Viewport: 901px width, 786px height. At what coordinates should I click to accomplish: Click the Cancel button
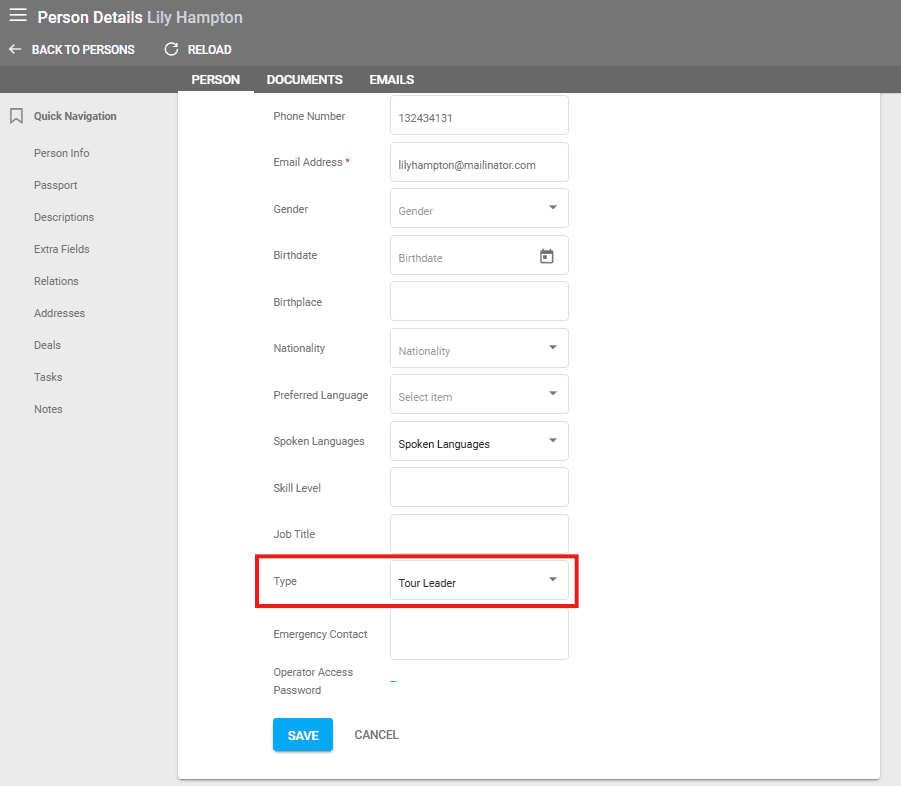pyautogui.click(x=376, y=735)
